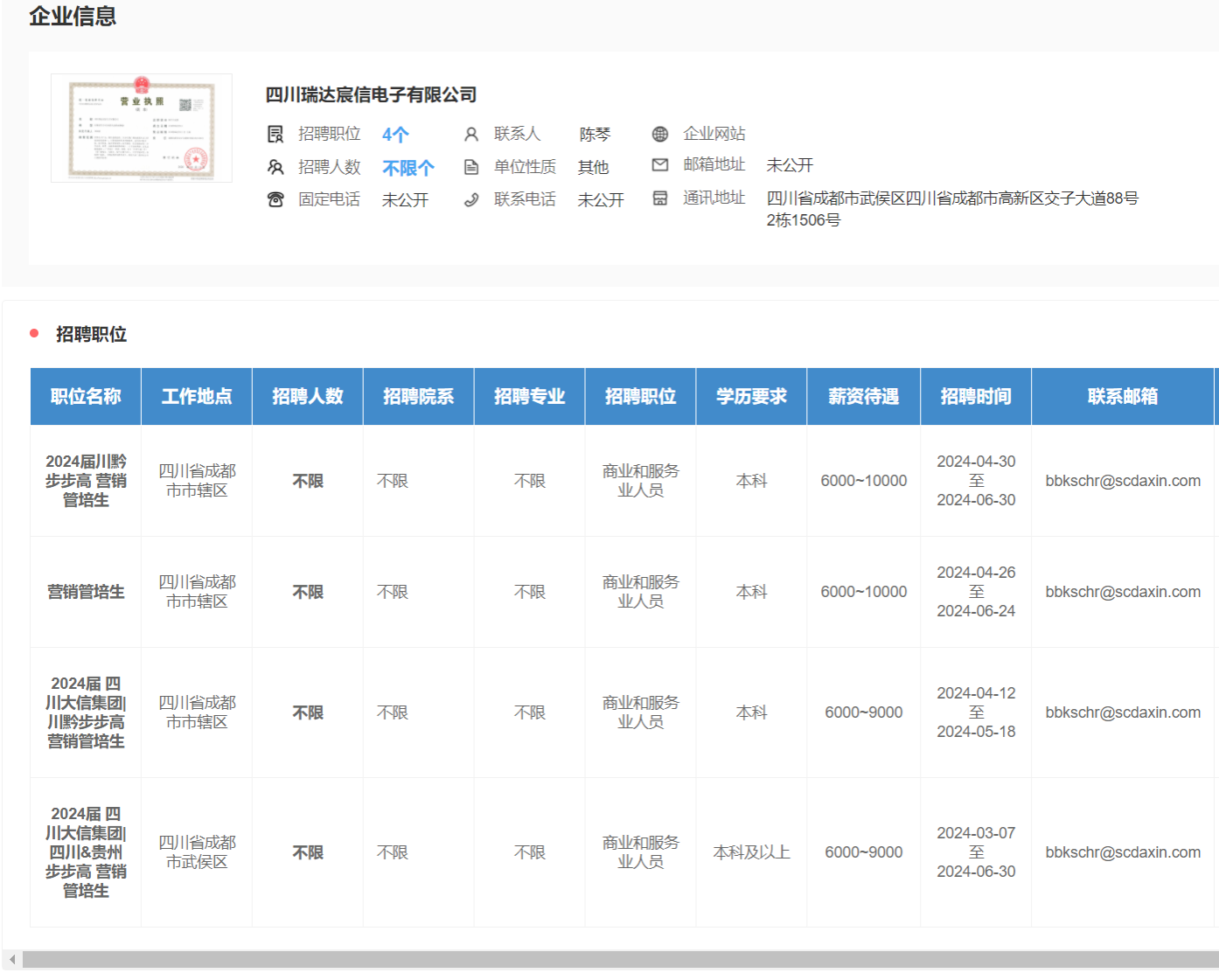Image resolution: width=1219 pixels, height=980 pixels.
Task: Open the business license thumbnail image
Action: click(x=142, y=128)
